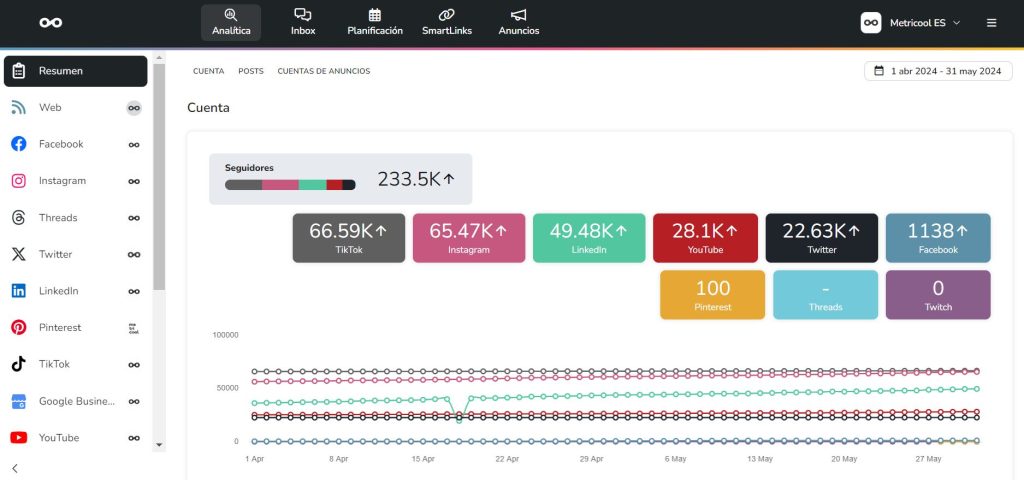Click the connection badge next to Web

134,108
